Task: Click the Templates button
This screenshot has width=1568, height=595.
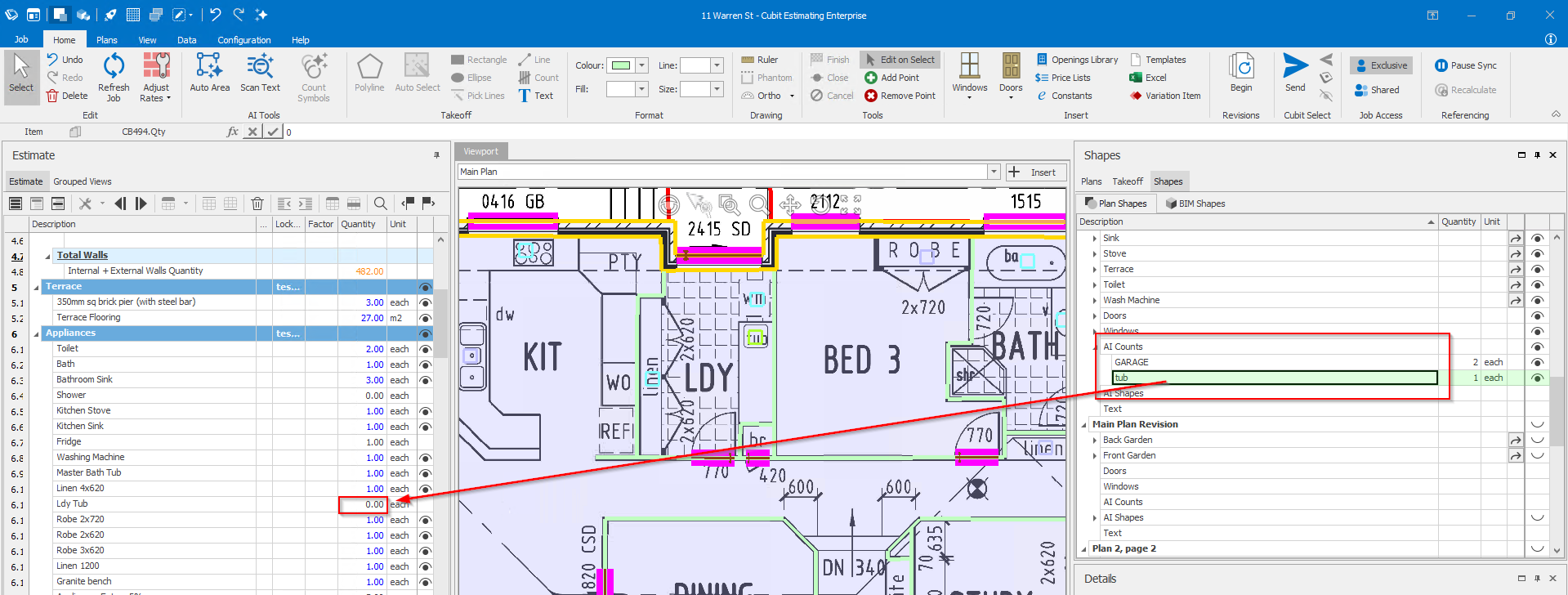Action: (1158, 60)
